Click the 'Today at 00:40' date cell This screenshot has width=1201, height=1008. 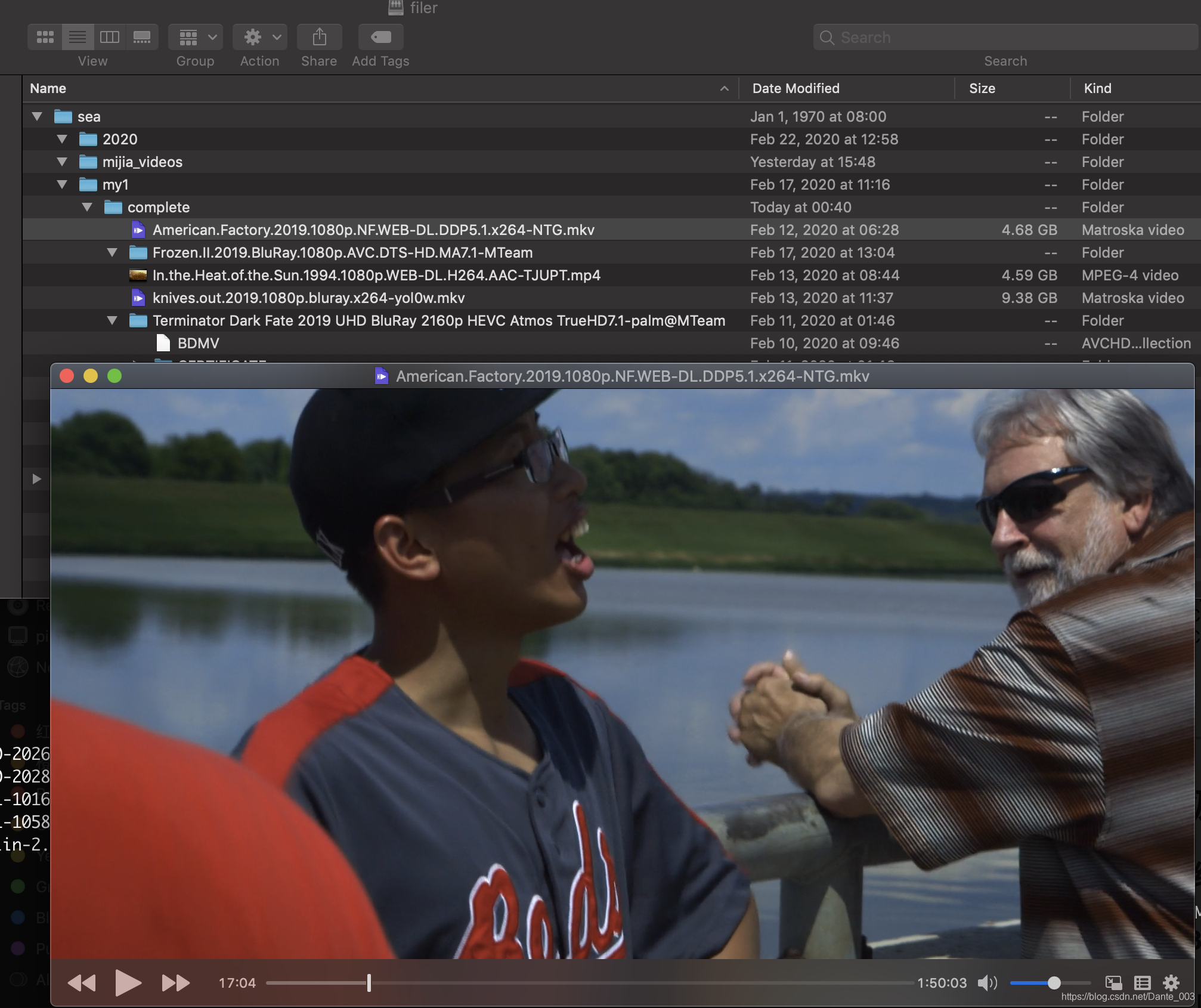tap(801, 207)
